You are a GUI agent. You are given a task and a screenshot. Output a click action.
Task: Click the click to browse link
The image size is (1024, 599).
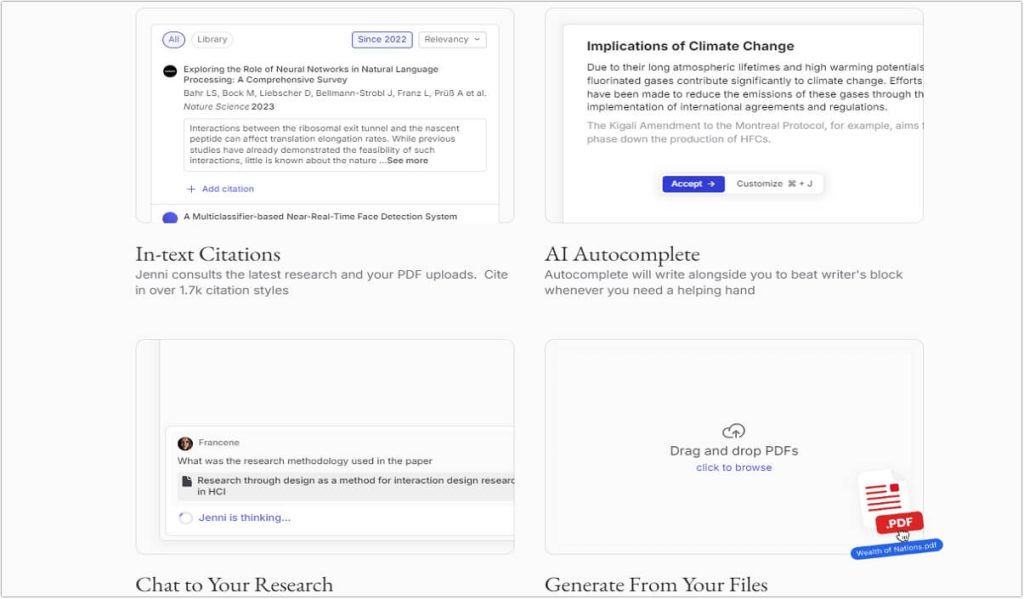coord(734,468)
